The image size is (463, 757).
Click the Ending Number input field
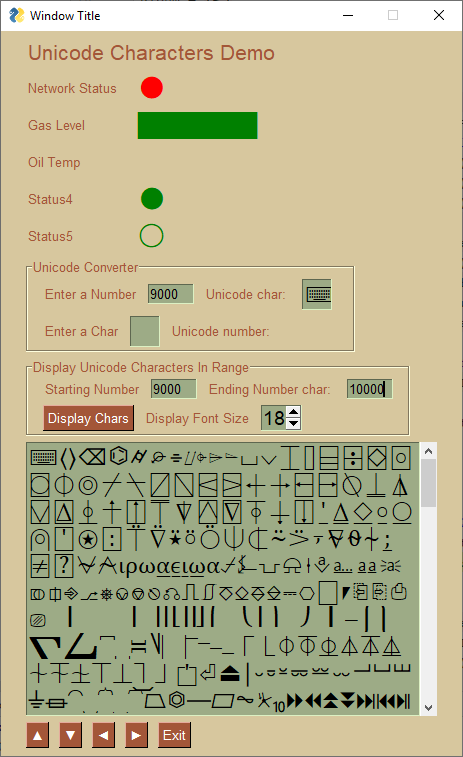click(x=369, y=389)
